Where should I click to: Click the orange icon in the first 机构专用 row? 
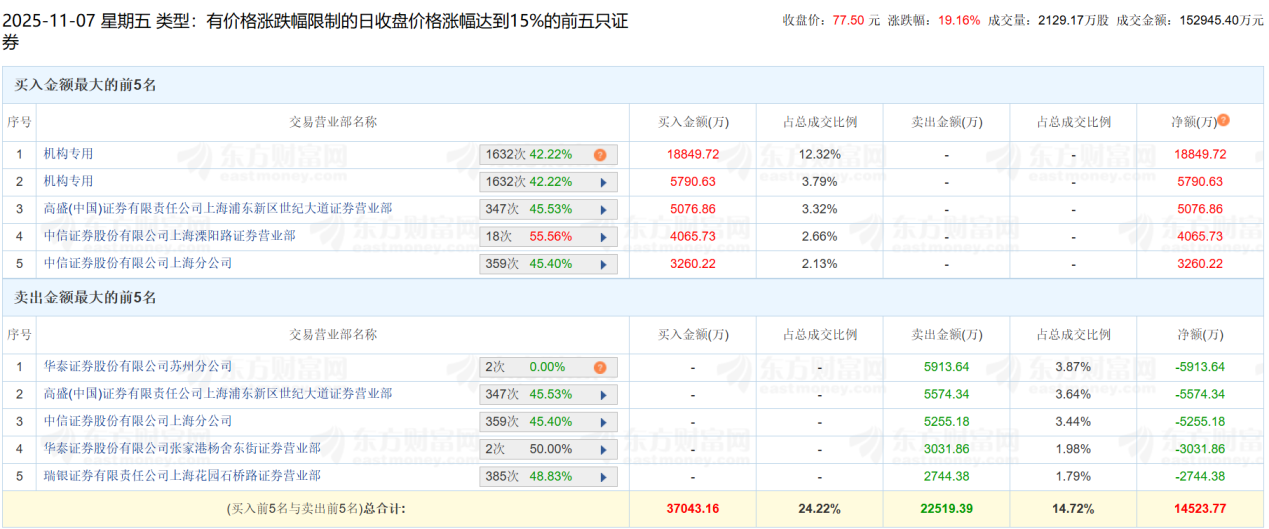coord(600,155)
